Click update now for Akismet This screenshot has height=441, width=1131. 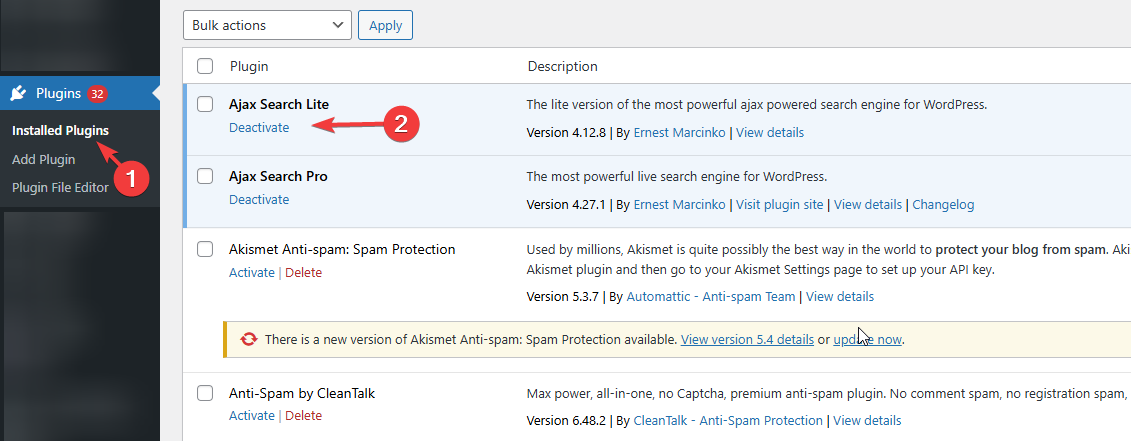click(868, 339)
